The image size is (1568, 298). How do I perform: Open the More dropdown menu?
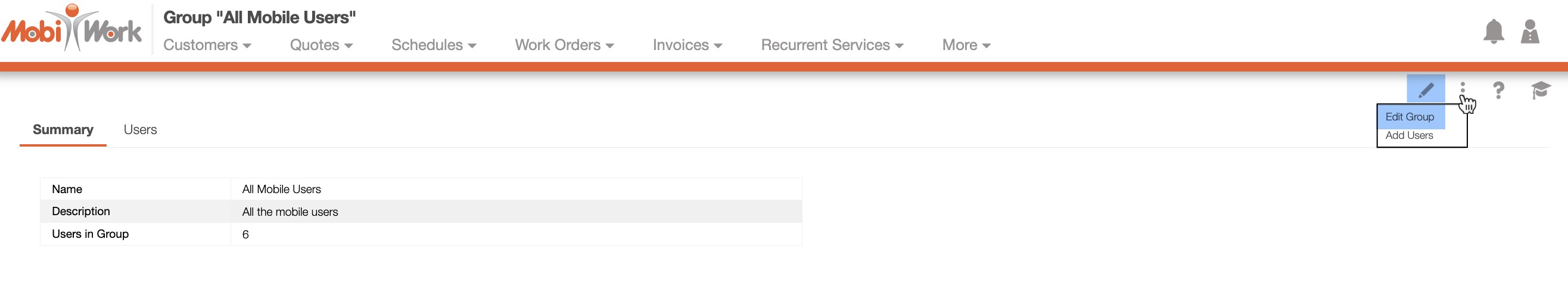(966, 45)
